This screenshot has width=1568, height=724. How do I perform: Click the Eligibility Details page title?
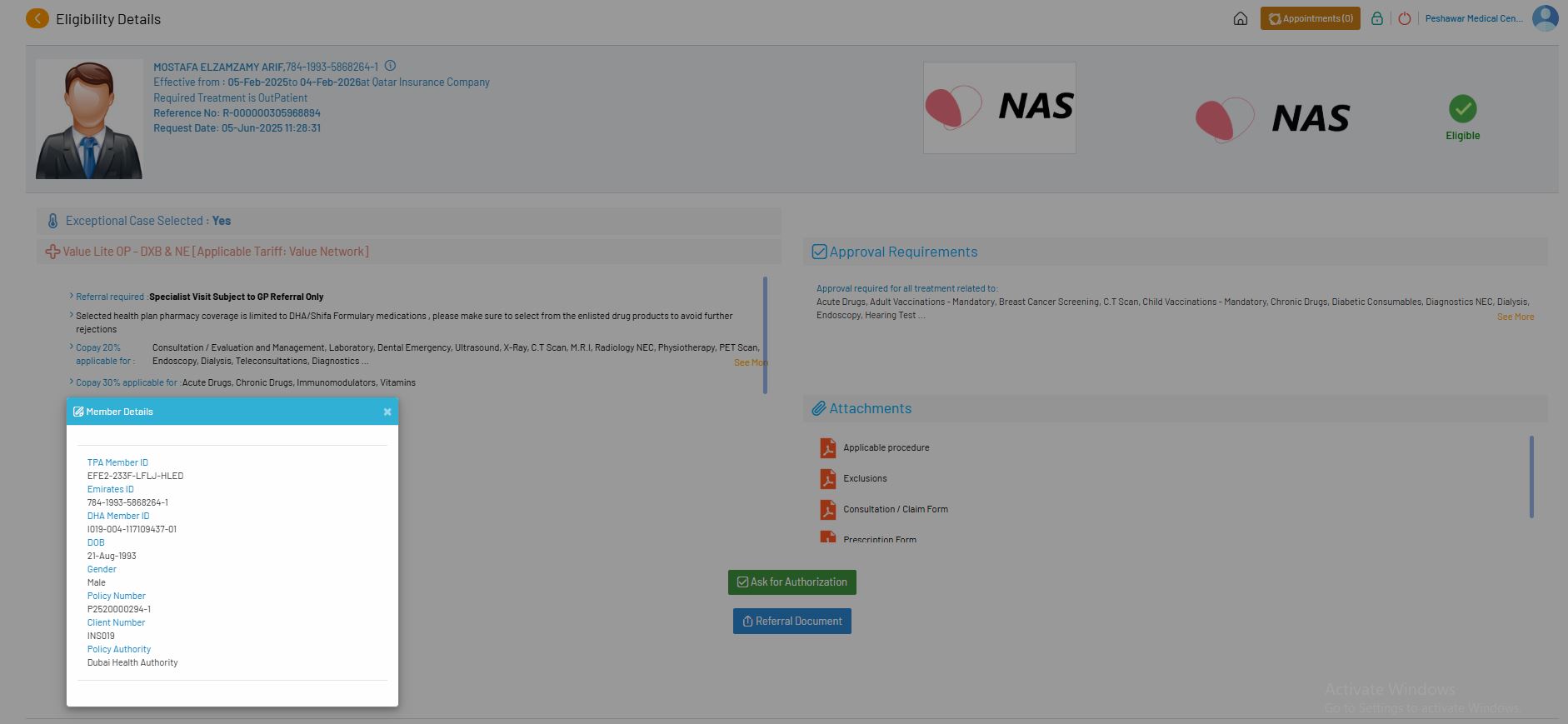tap(108, 19)
